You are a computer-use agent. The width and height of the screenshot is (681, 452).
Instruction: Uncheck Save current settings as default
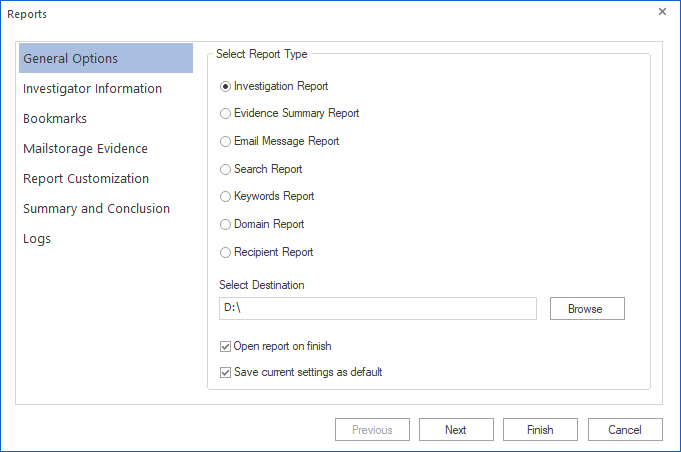[x=226, y=373]
